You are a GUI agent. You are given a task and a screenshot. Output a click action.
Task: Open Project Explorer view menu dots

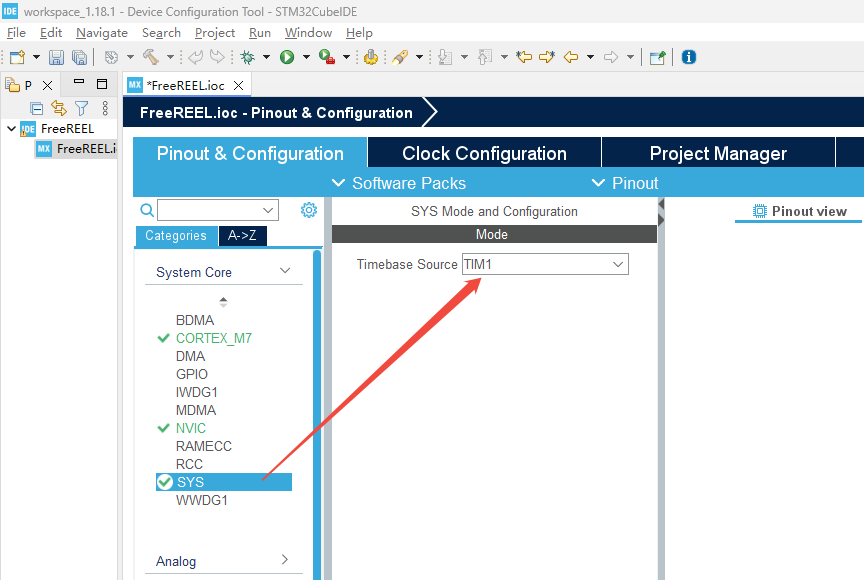105,108
